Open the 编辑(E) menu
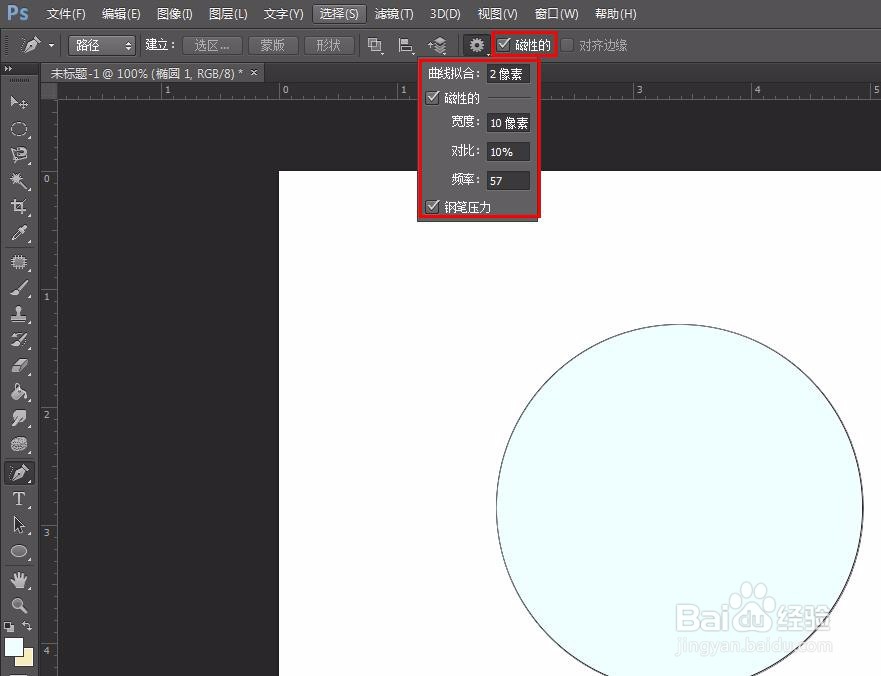 pos(121,13)
